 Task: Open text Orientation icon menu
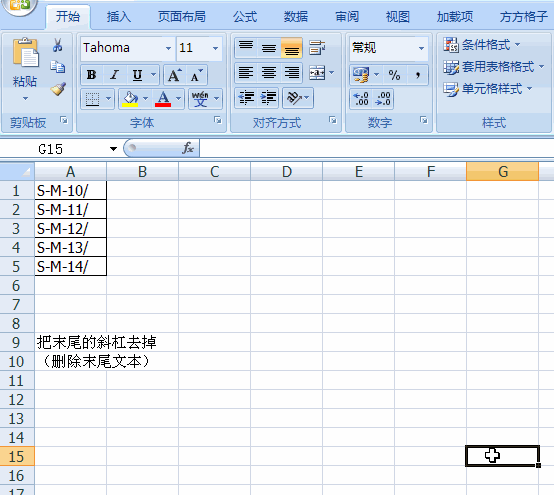[297, 98]
